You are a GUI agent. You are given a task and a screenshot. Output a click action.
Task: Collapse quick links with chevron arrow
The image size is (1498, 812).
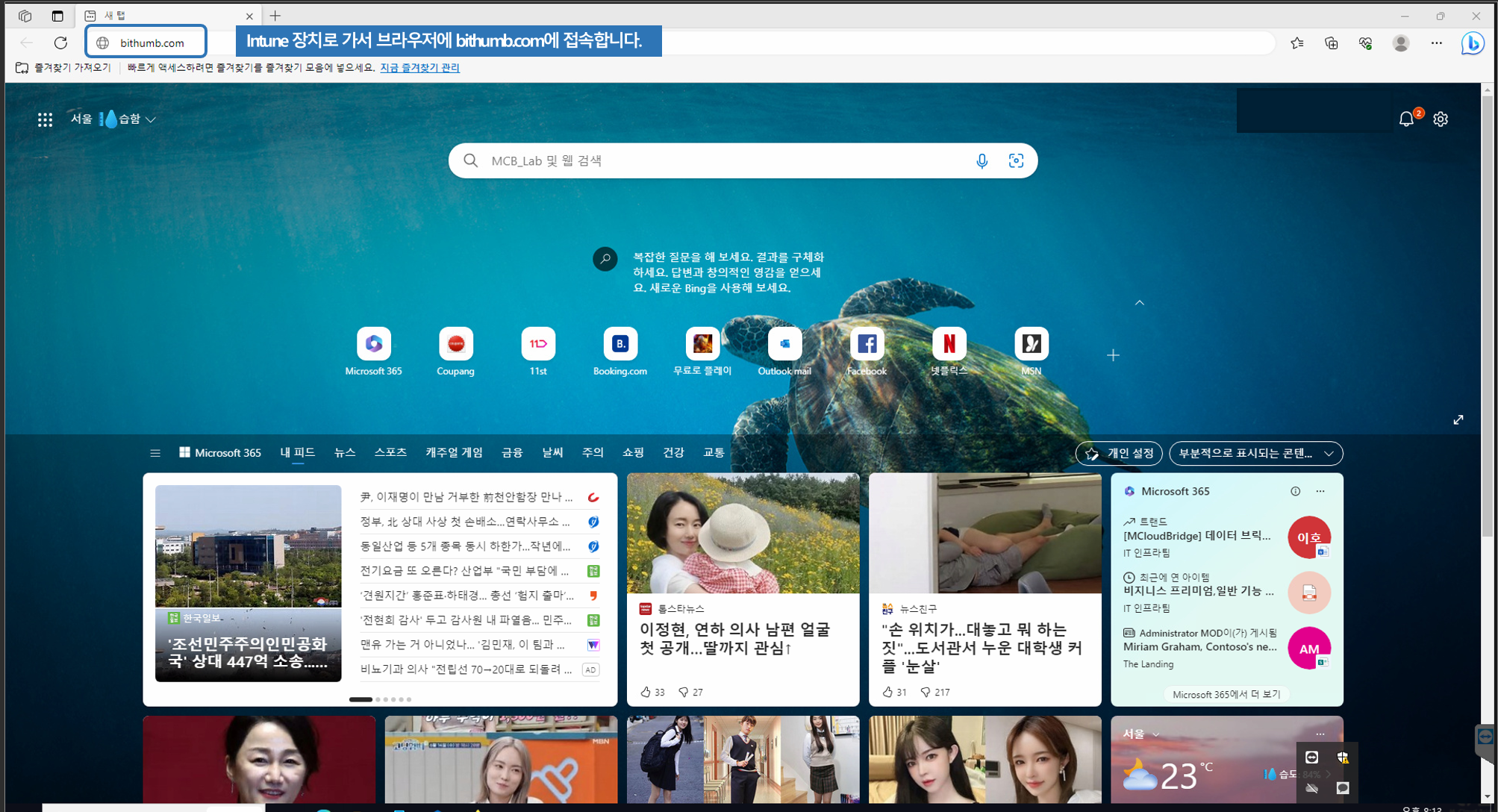[1139, 303]
